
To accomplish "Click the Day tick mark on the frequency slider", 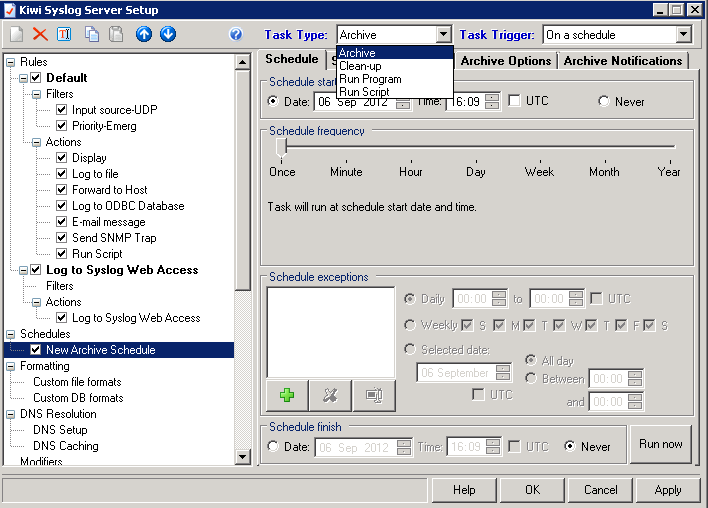I will pos(476,161).
